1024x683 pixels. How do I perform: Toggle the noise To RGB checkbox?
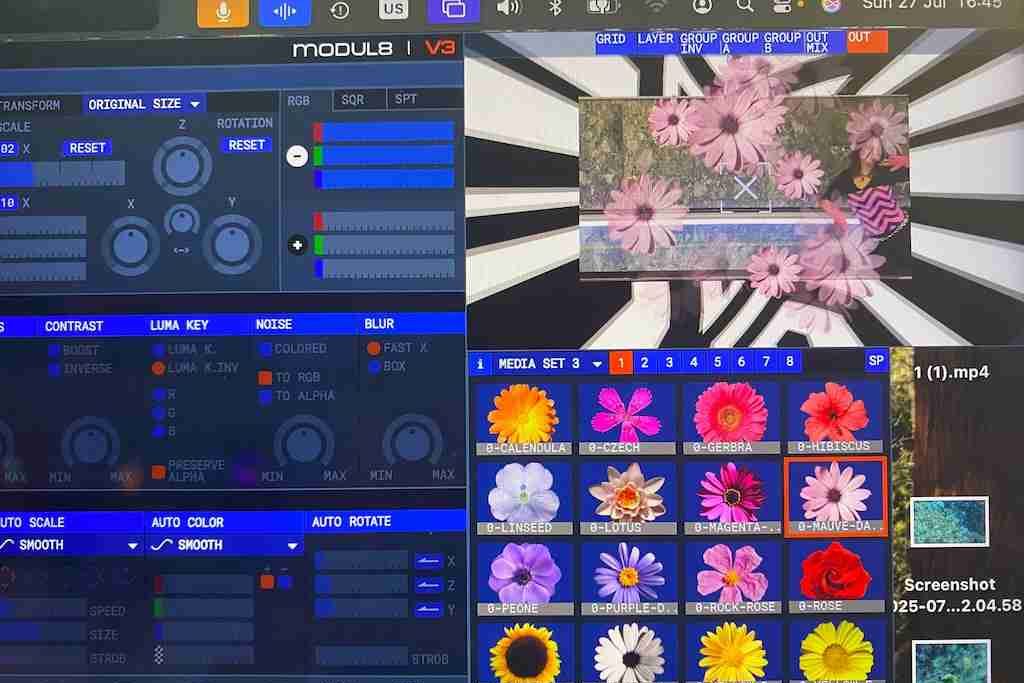[x=265, y=377]
